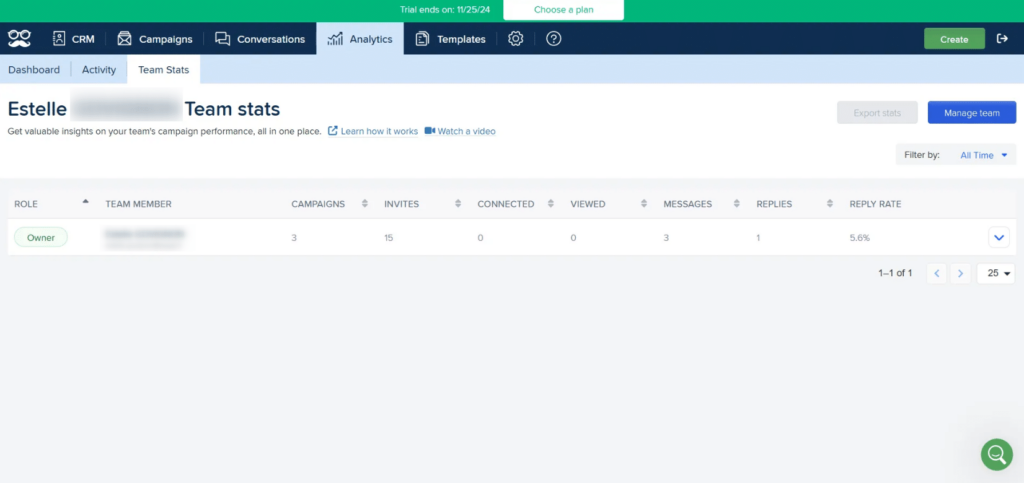Sort by the Role column arrow
Viewport: 1024px width, 483px height.
tap(85, 202)
